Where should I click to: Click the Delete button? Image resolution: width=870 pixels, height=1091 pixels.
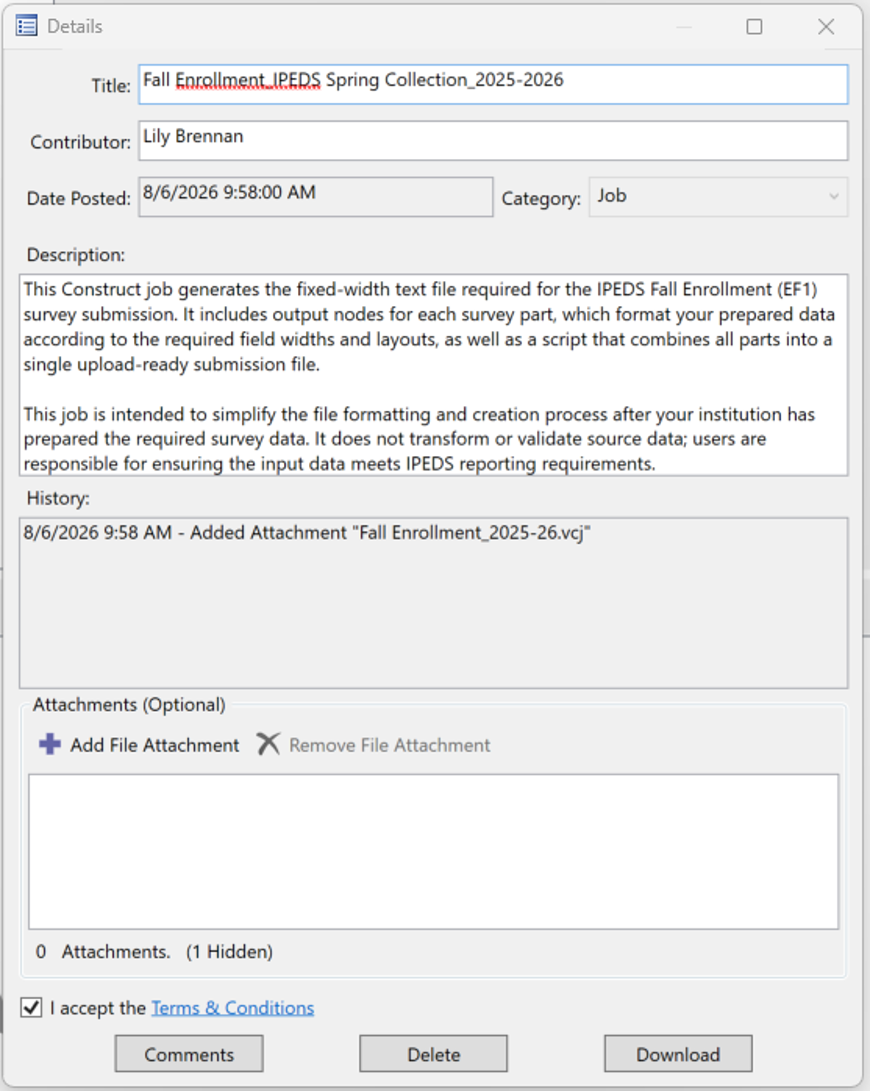point(434,1054)
